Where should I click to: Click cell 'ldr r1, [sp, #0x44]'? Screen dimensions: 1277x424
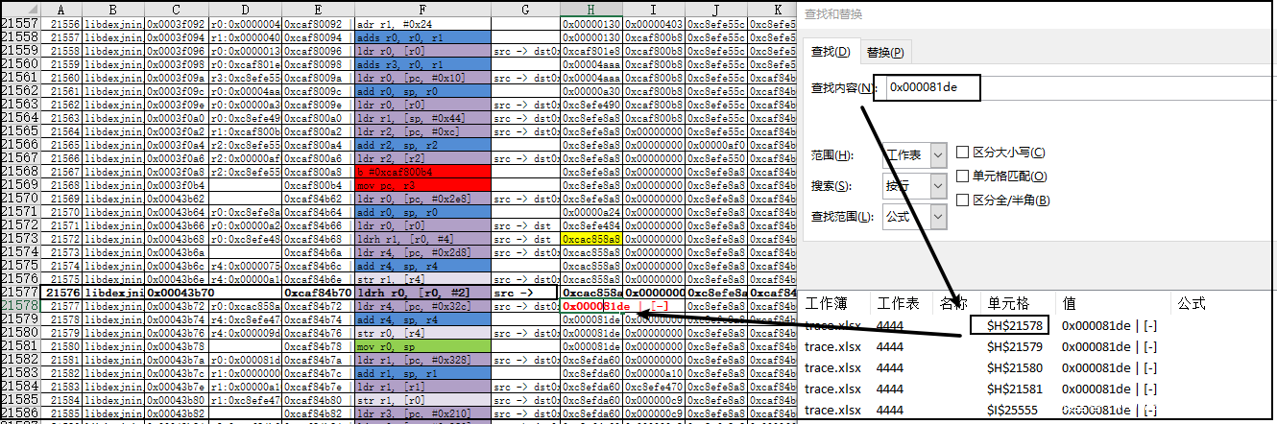coord(422,118)
